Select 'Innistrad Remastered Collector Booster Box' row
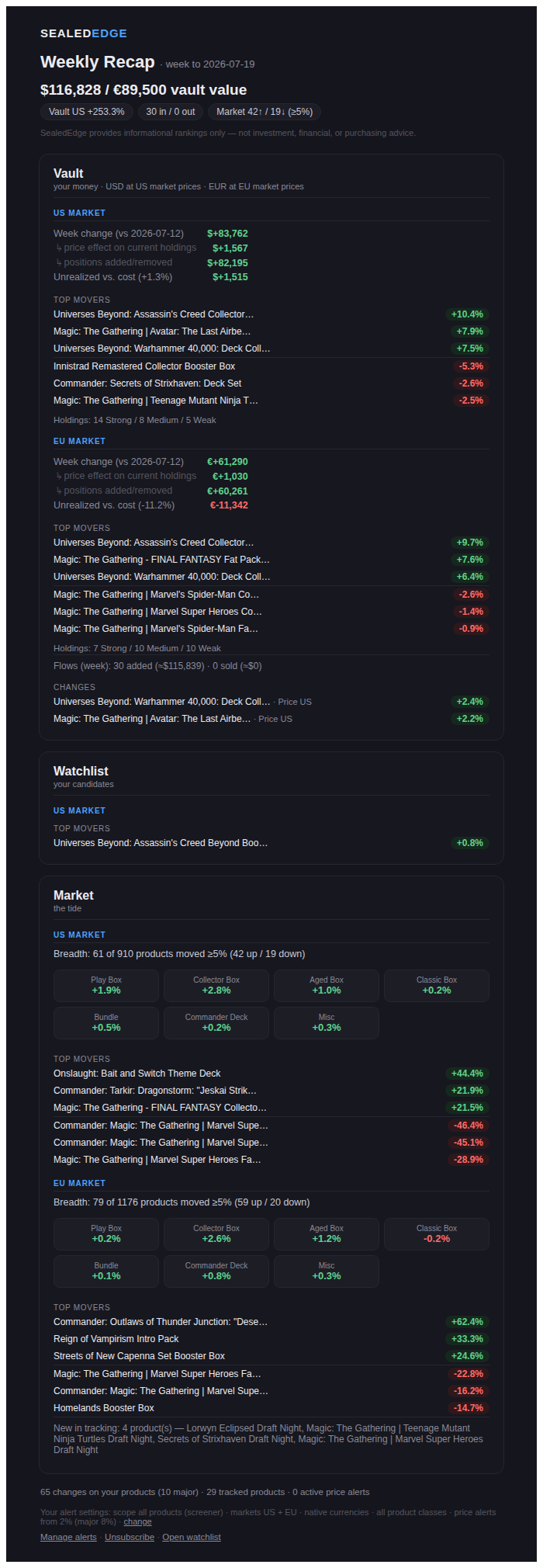 [x=271, y=366]
